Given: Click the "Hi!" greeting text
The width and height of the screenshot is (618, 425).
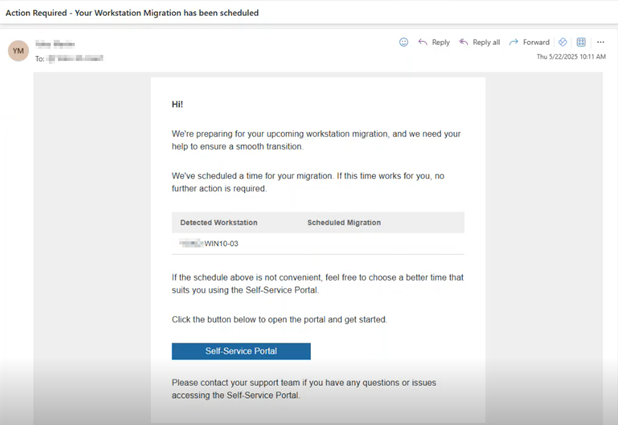Looking at the screenshot, I should point(178,104).
